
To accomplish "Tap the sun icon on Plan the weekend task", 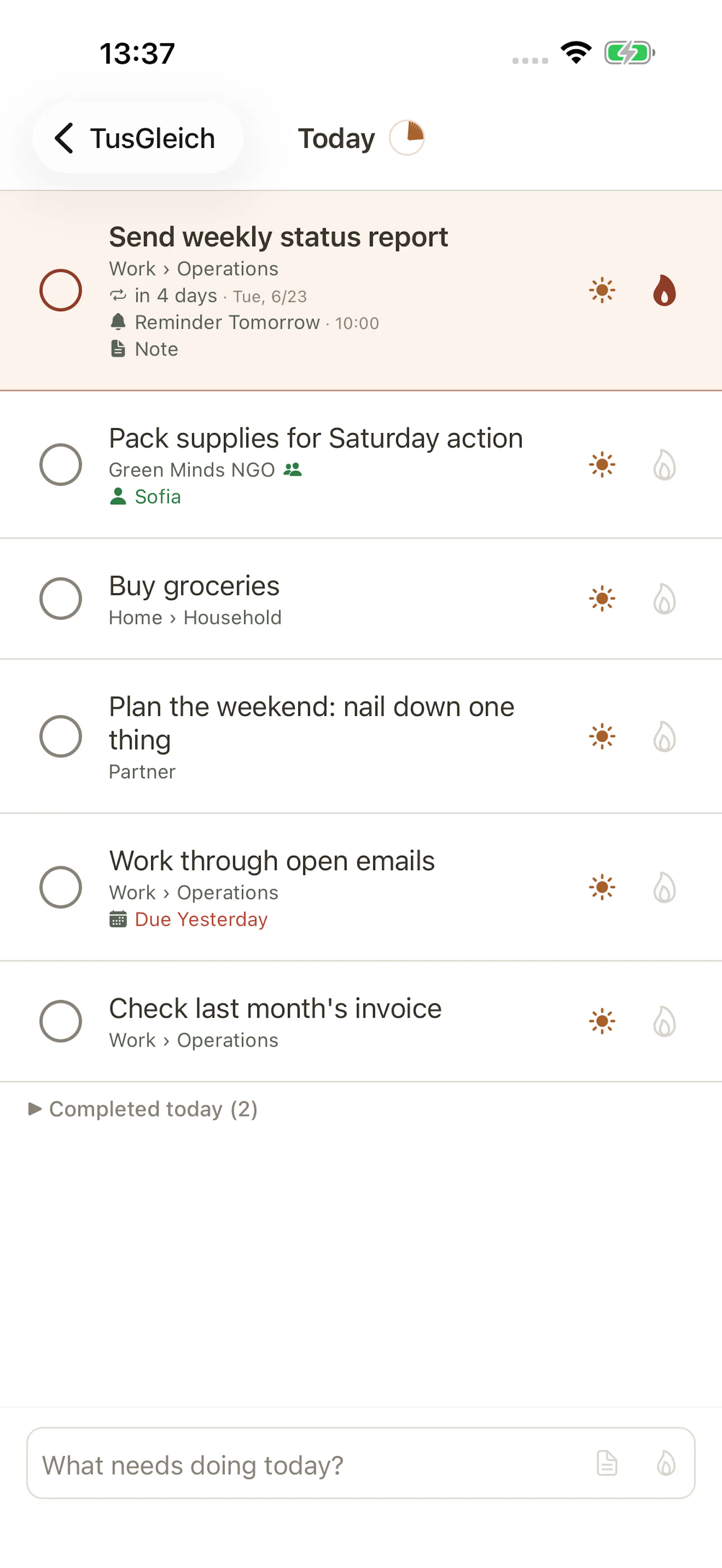I will [x=602, y=736].
